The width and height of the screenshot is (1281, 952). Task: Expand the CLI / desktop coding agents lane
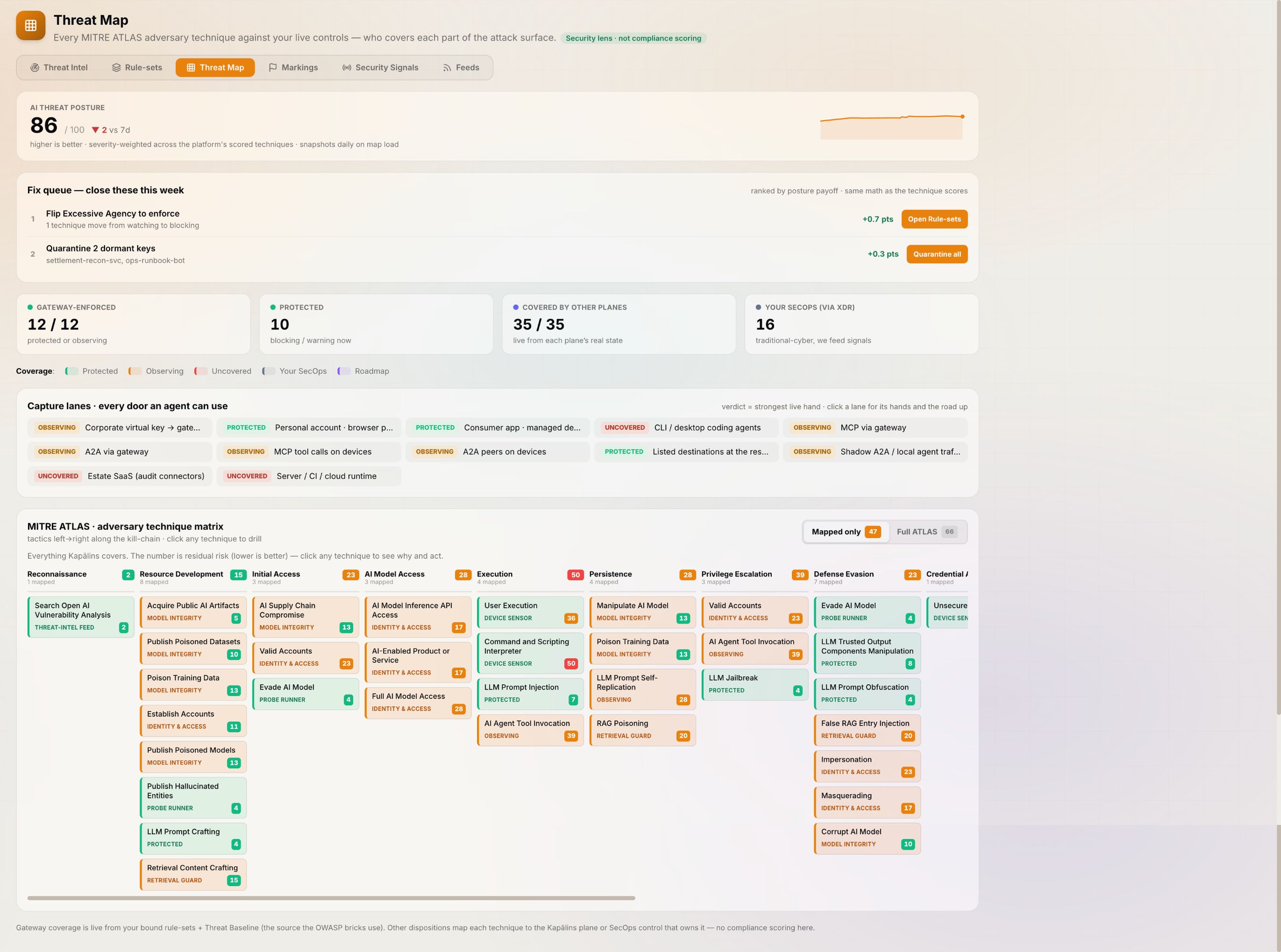686,428
